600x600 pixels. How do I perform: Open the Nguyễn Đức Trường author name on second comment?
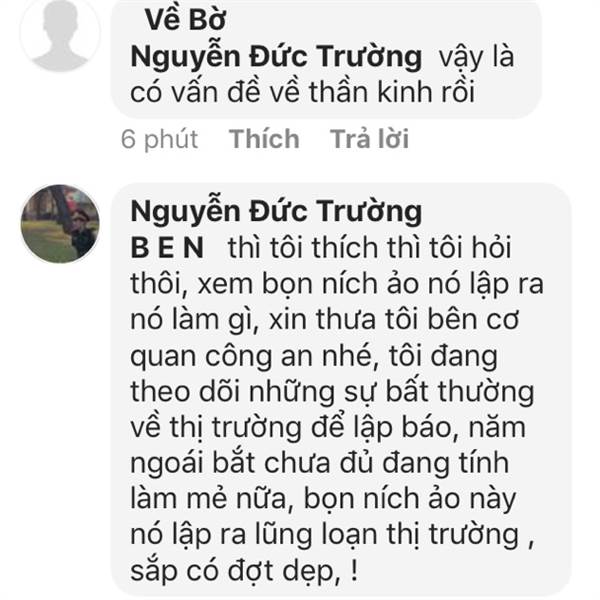[x=276, y=212]
